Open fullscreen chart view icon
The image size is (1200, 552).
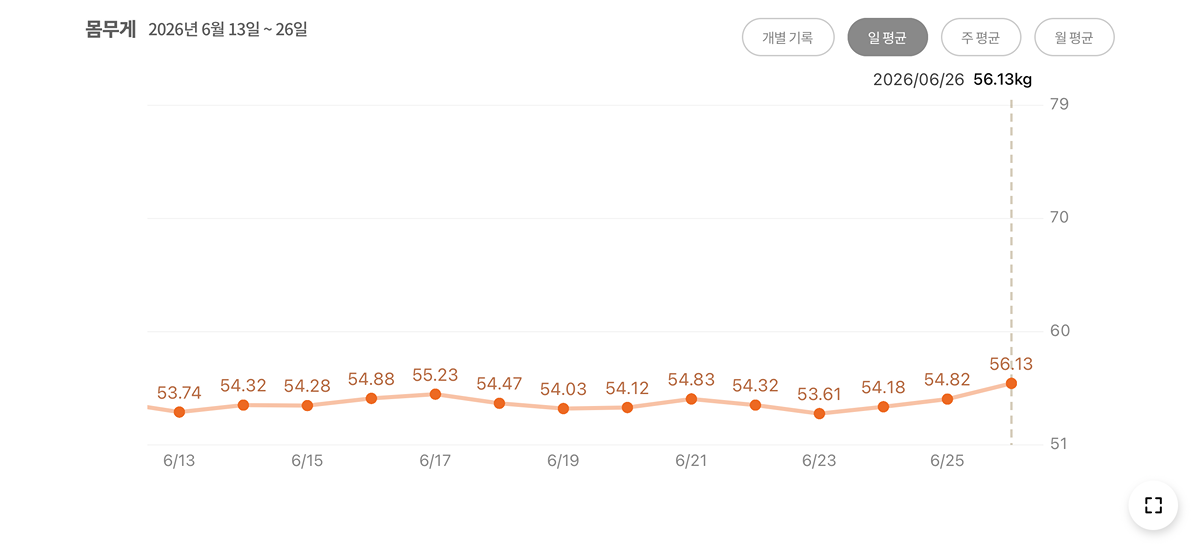coord(1153,505)
